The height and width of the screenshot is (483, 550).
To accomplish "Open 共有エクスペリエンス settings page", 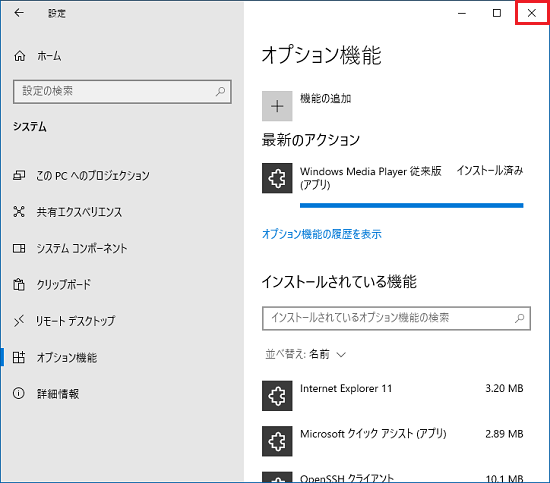I will [x=79, y=212].
